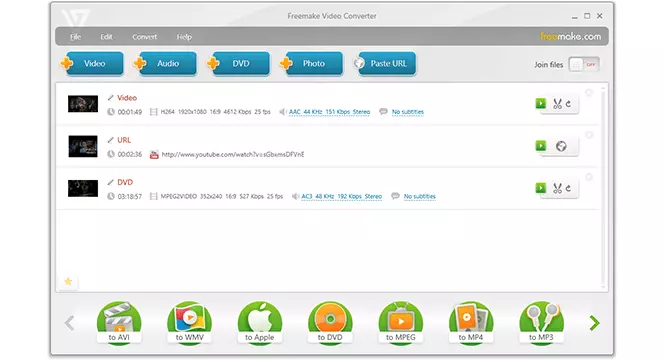The height and width of the screenshot is (360, 664).
Task: Select the to DVD burn icon
Action: [x=330, y=323]
